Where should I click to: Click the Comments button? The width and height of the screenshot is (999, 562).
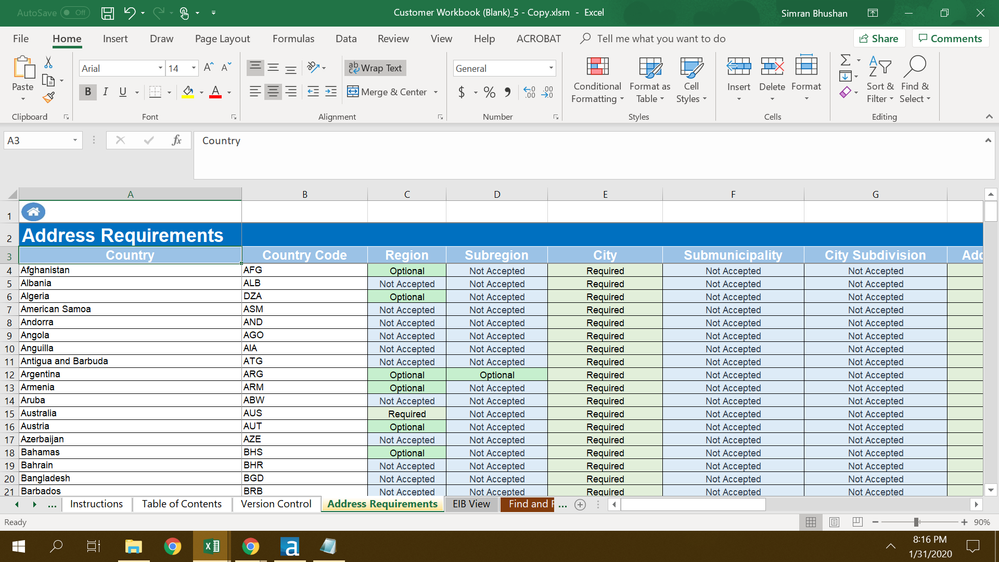pos(950,39)
